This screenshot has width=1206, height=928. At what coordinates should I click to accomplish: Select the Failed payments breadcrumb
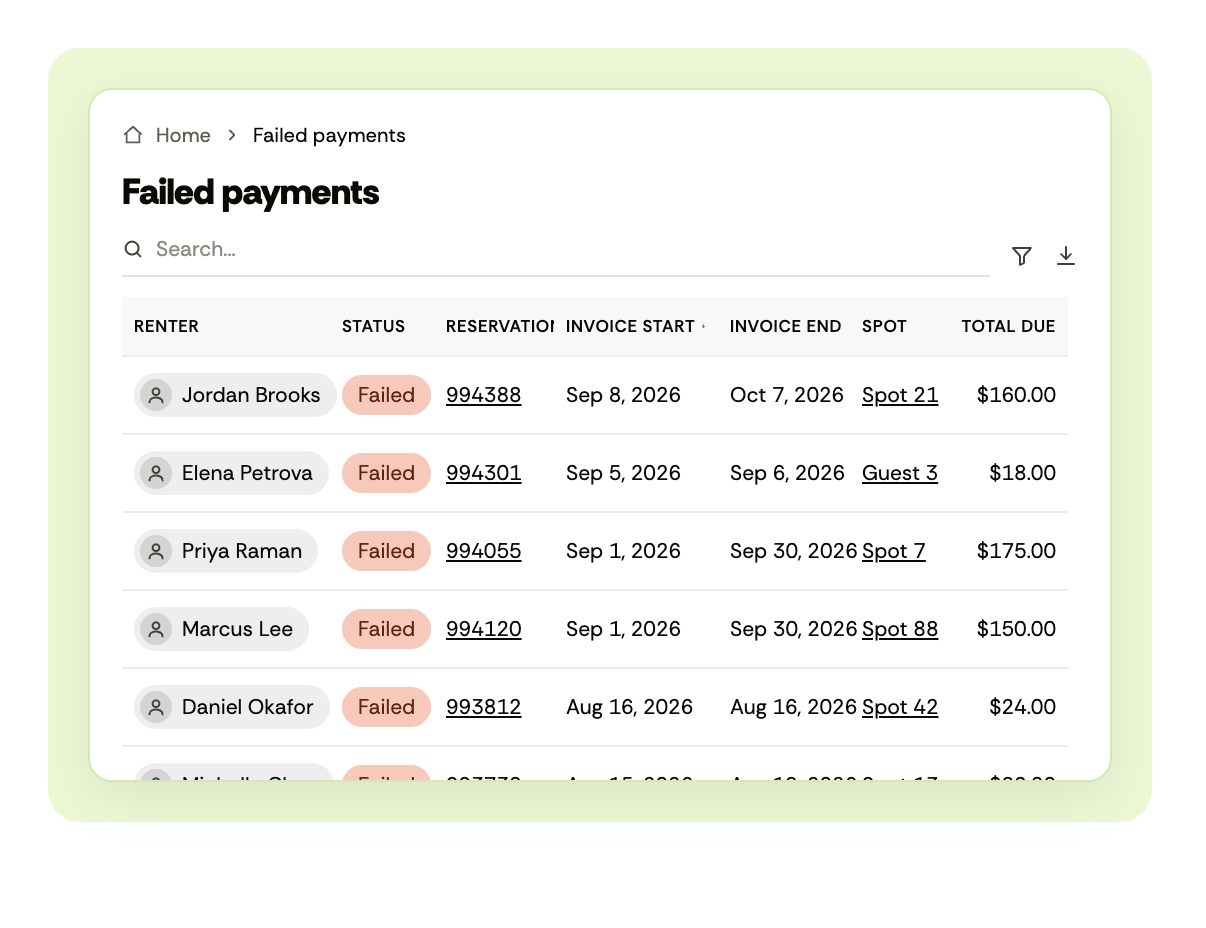coord(329,135)
